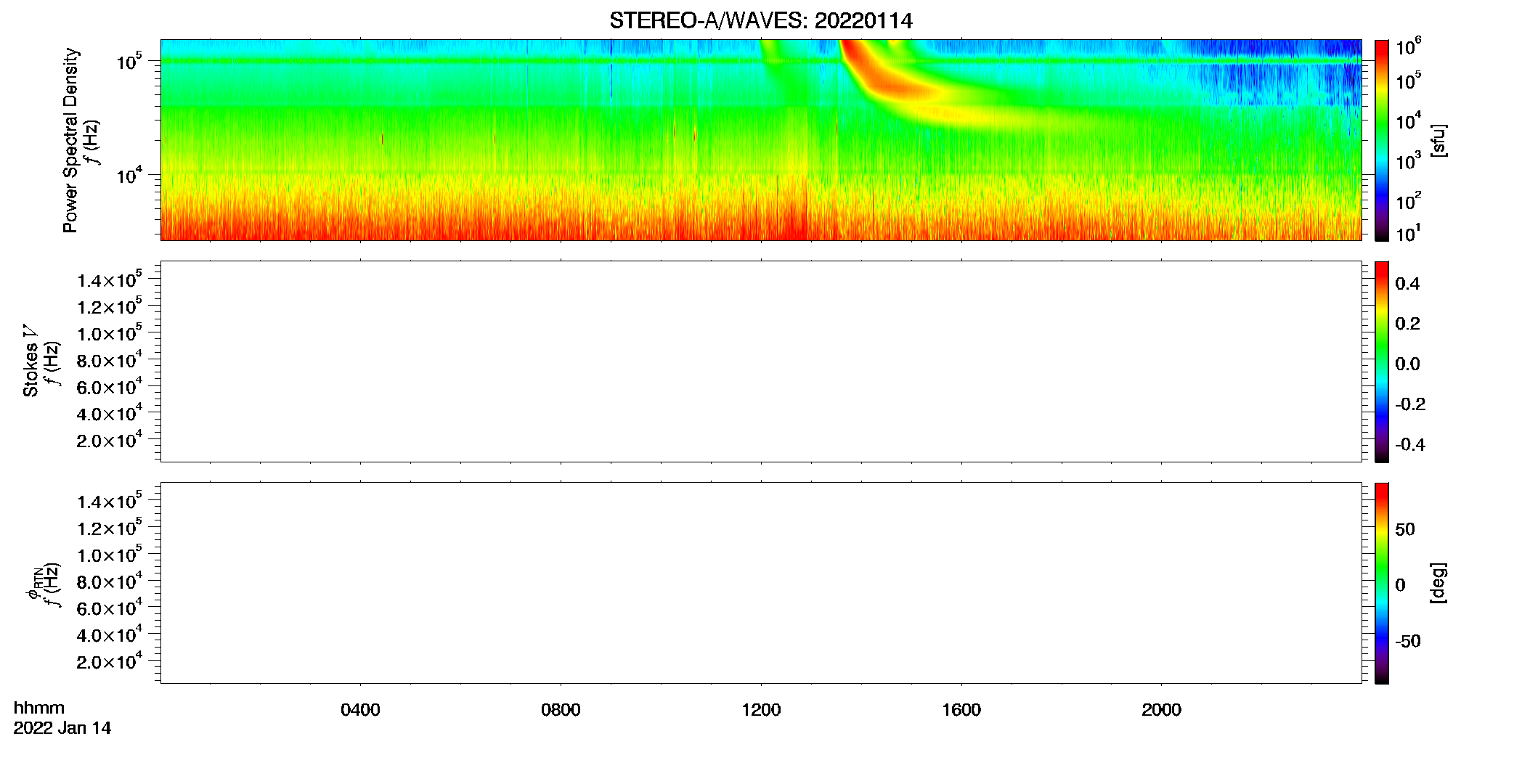Click the 1200 time axis label
The height and width of the screenshot is (784, 1522).
(761, 710)
